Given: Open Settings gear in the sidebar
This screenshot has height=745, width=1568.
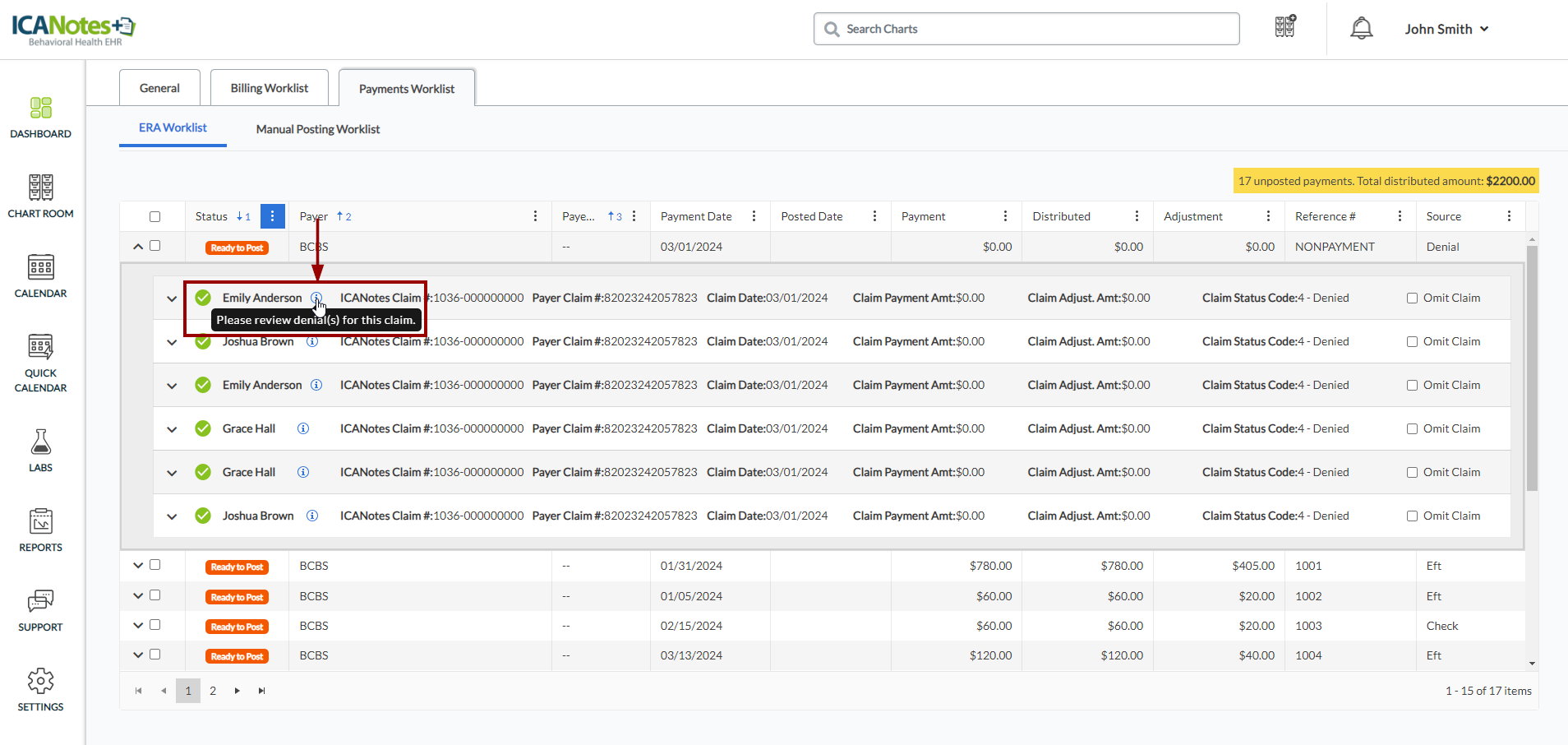Looking at the screenshot, I should (40, 689).
